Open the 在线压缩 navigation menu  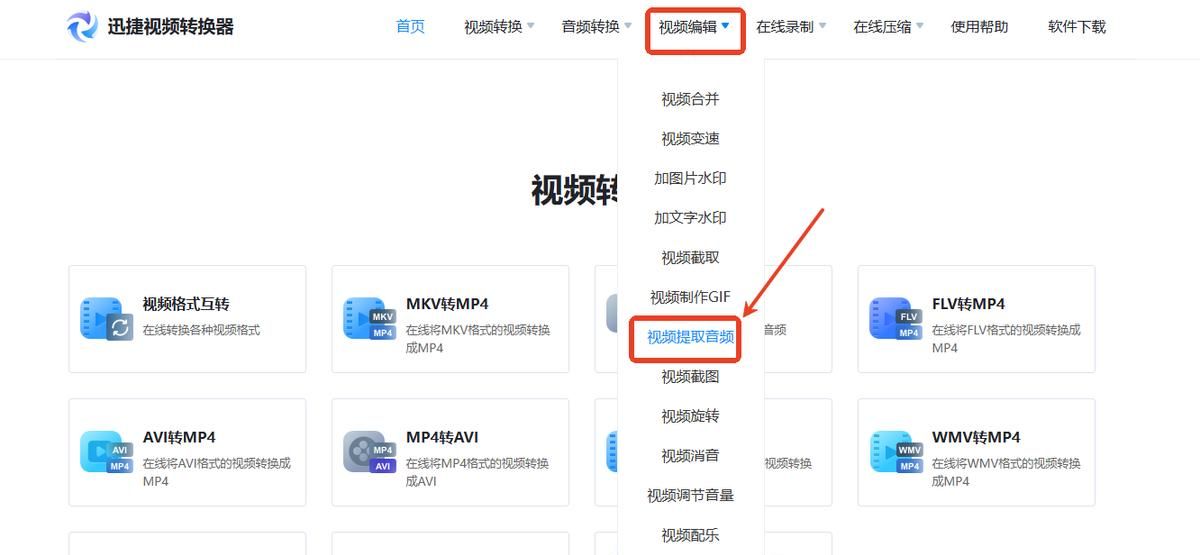881,27
